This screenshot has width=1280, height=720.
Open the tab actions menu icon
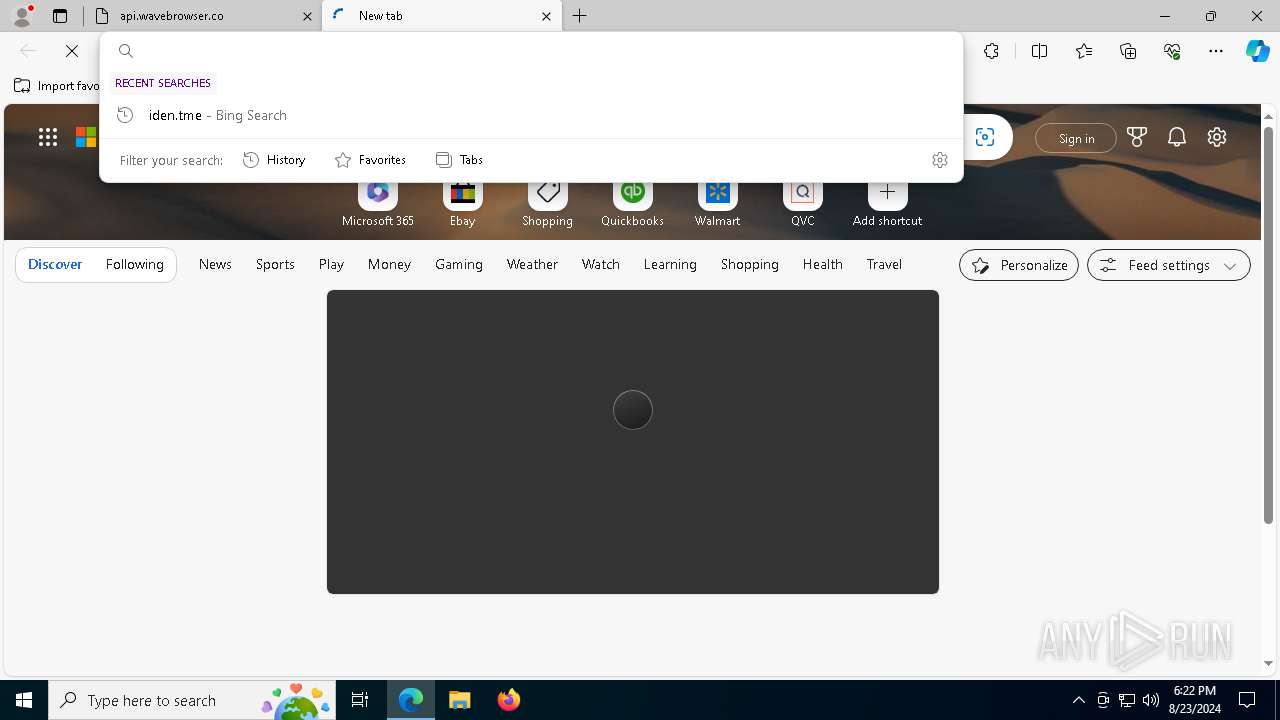click(x=60, y=16)
